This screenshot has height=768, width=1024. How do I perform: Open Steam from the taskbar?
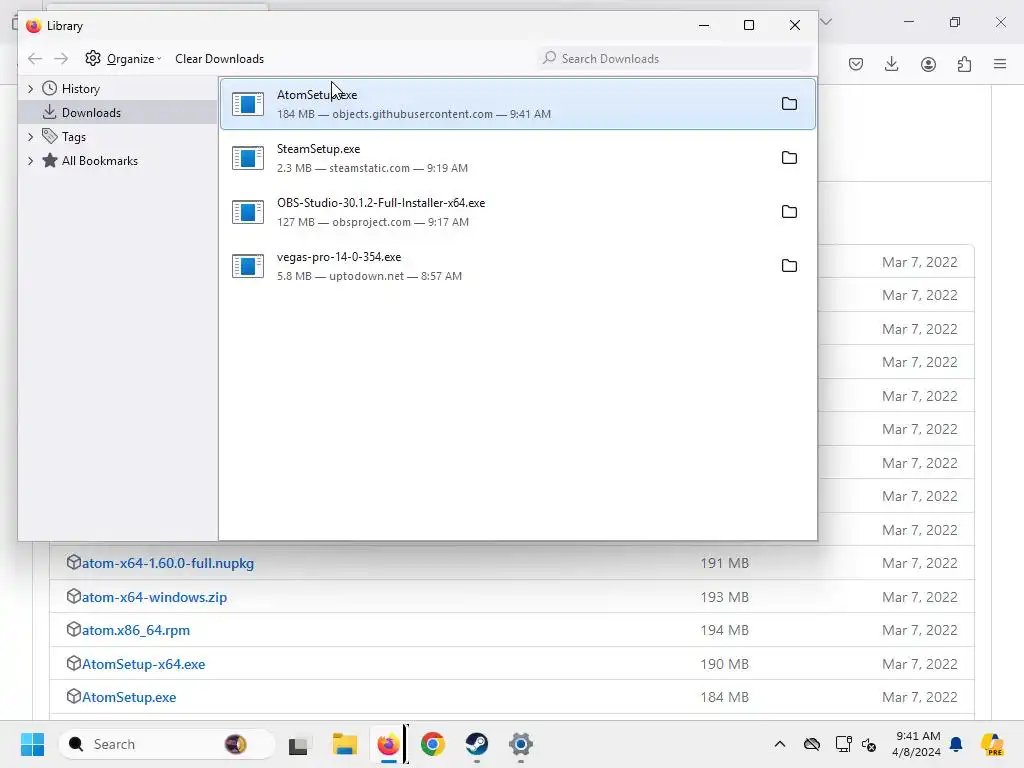tap(477, 744)
